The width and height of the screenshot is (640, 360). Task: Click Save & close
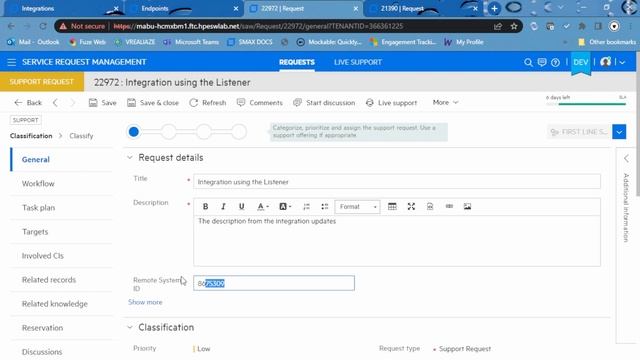coord(153,102)
